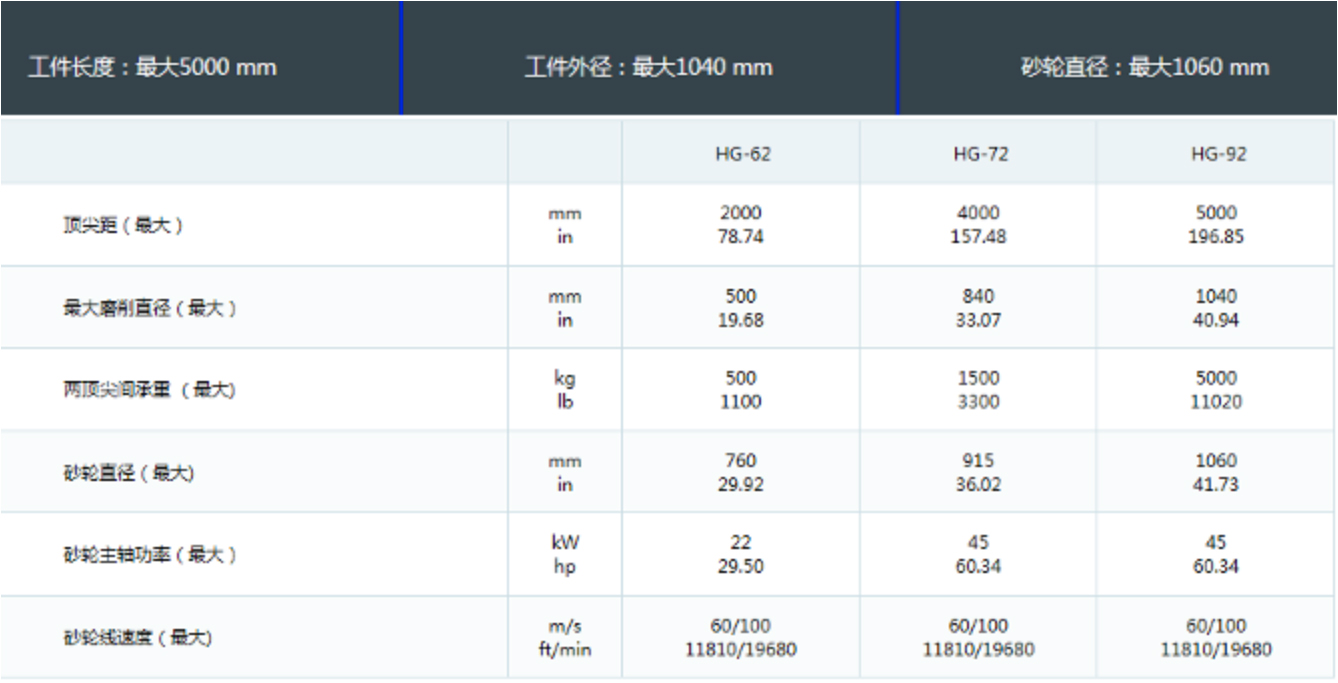The height and width of the screenshot is (683, 1338).
Task: Click the row label '砂轮主轴功率（最大）'
Action: click(150, 555)
